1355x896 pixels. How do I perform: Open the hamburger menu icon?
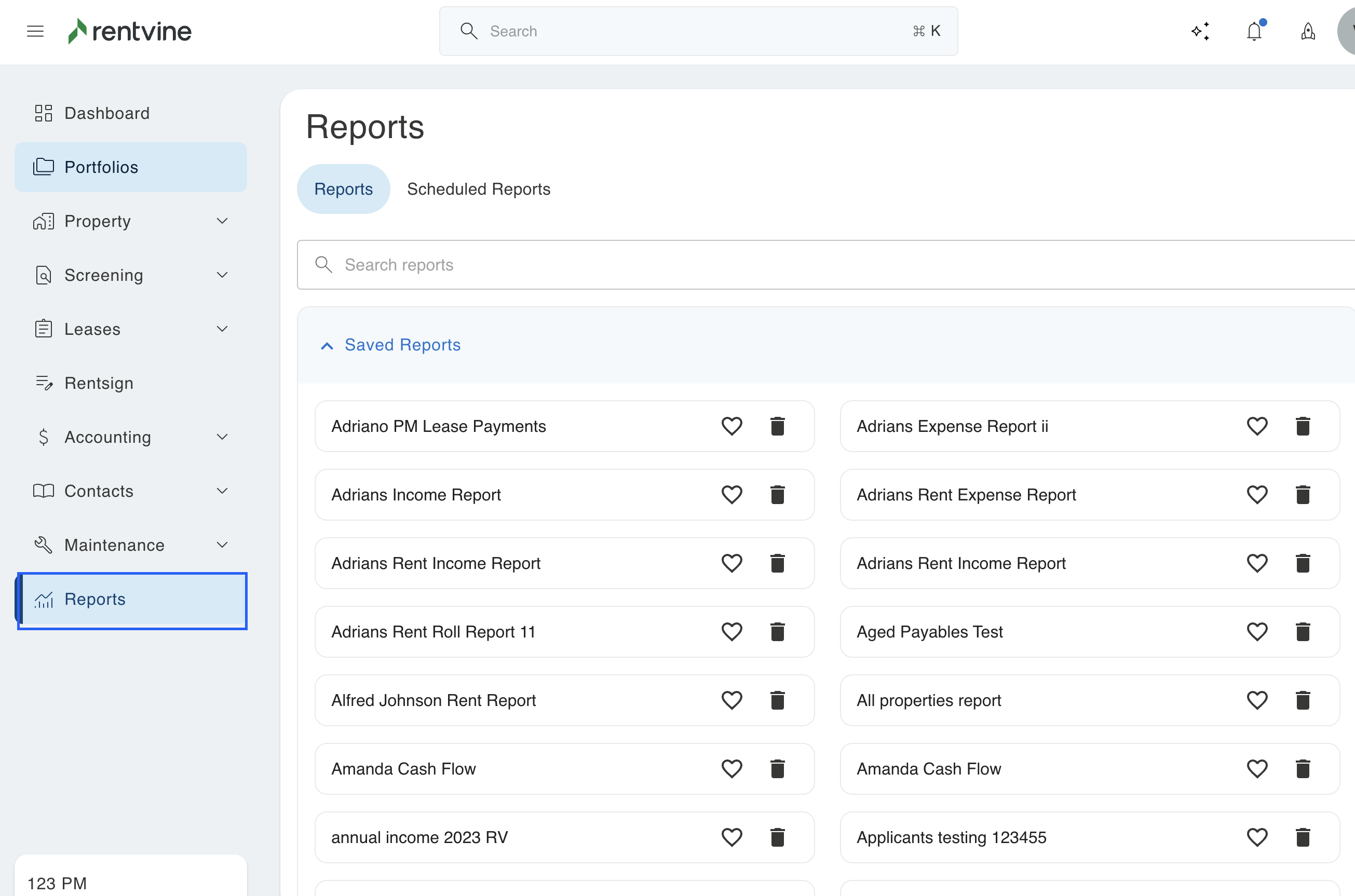point(35,32)
